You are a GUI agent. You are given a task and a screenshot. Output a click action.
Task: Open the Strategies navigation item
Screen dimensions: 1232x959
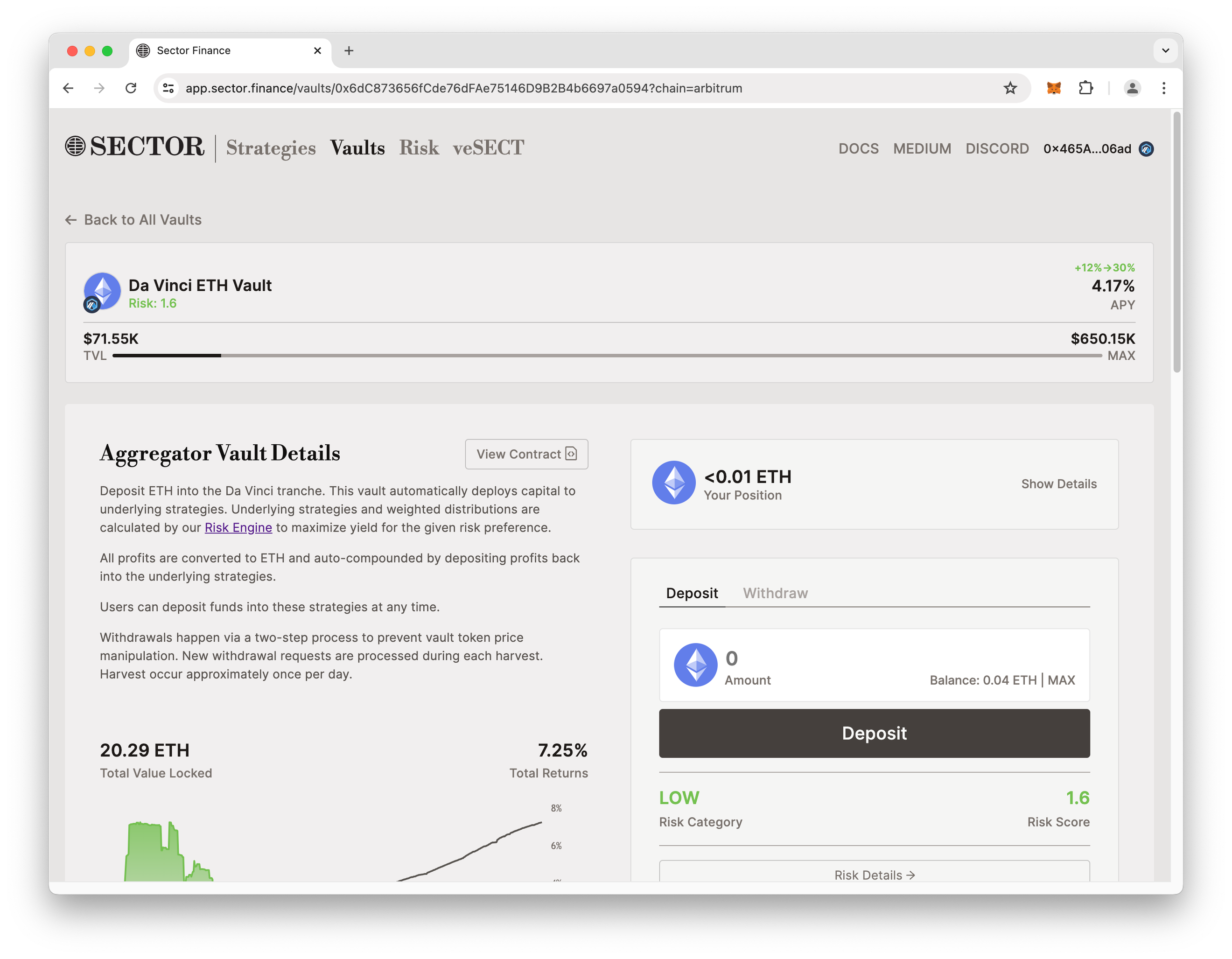pyautogui.click(x=271, y=148)
